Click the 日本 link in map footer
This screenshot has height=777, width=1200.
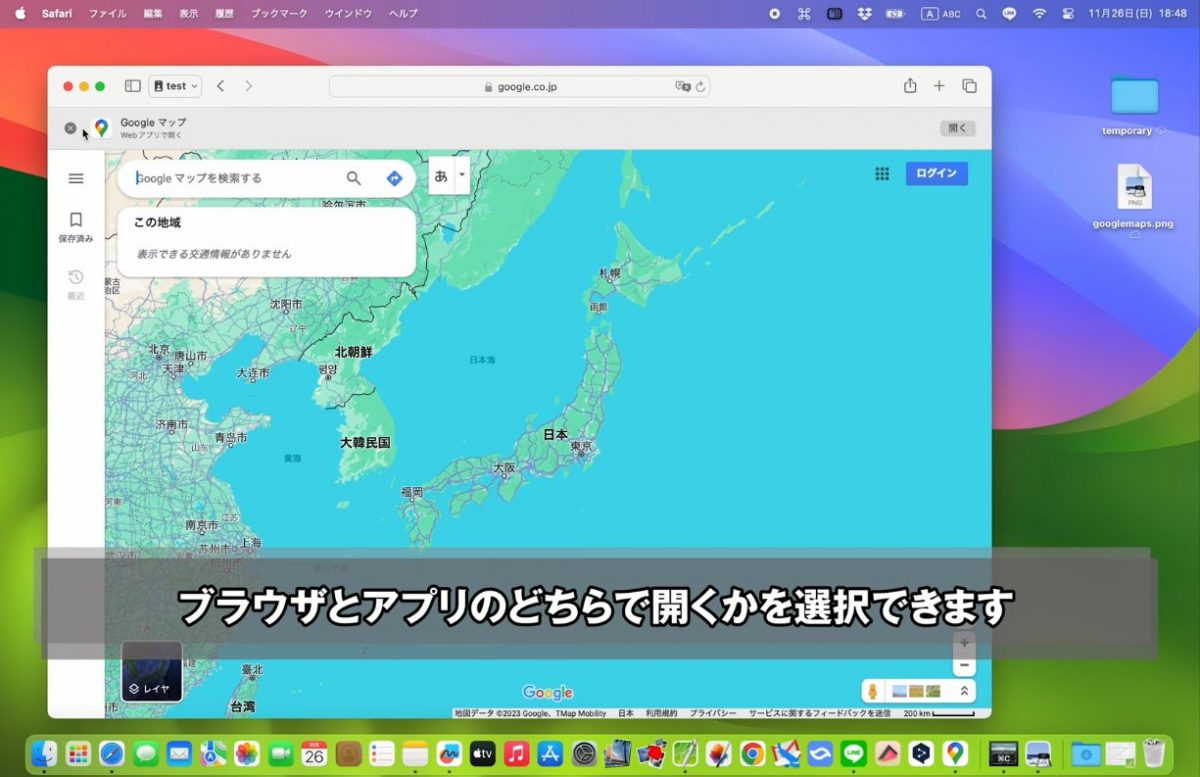626,713
